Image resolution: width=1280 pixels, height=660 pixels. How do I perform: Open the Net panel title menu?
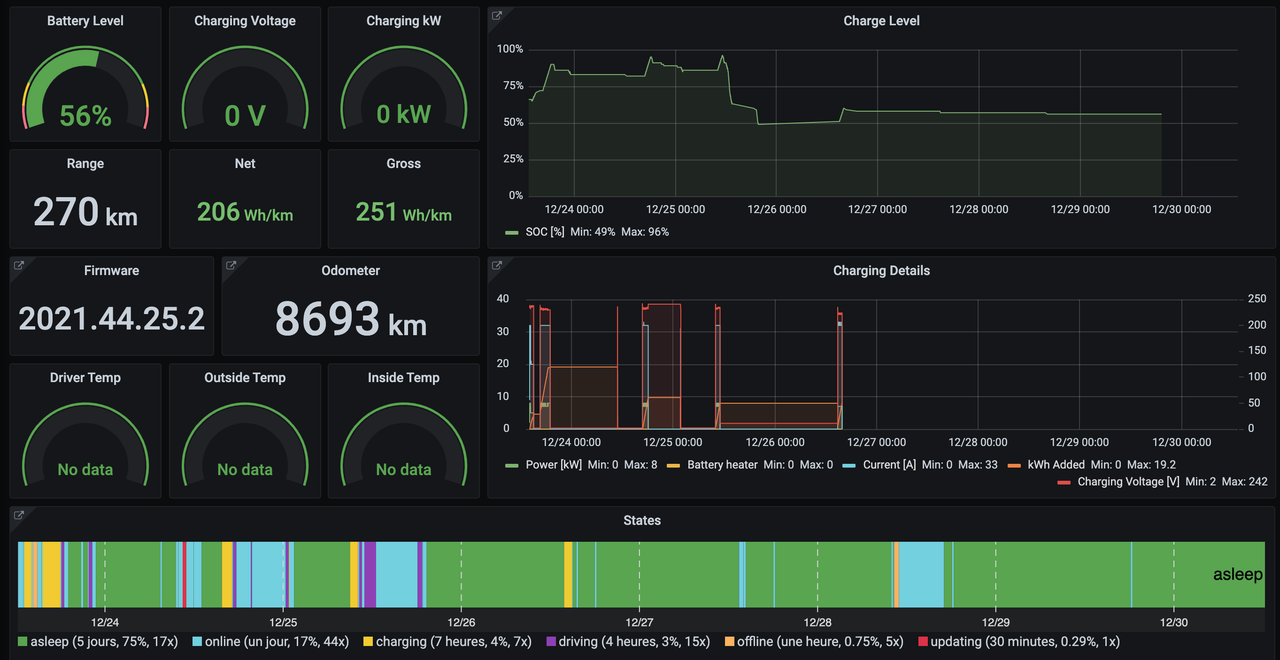point(245,164)
